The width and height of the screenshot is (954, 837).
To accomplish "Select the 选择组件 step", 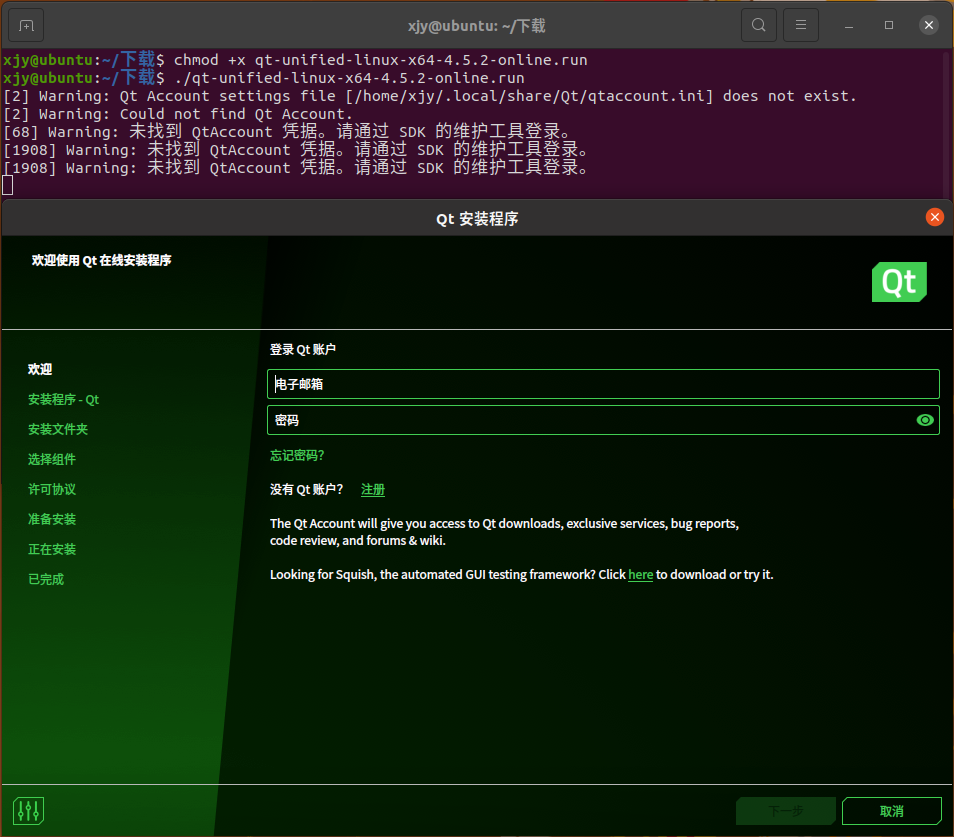I will [x=52, y=459].
